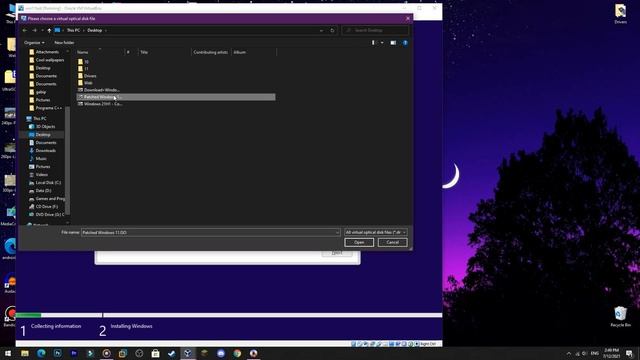Launch Microsoft Edge from the taskbar
The height and width of the screenshot is (360, 640).
pos(41,353)
